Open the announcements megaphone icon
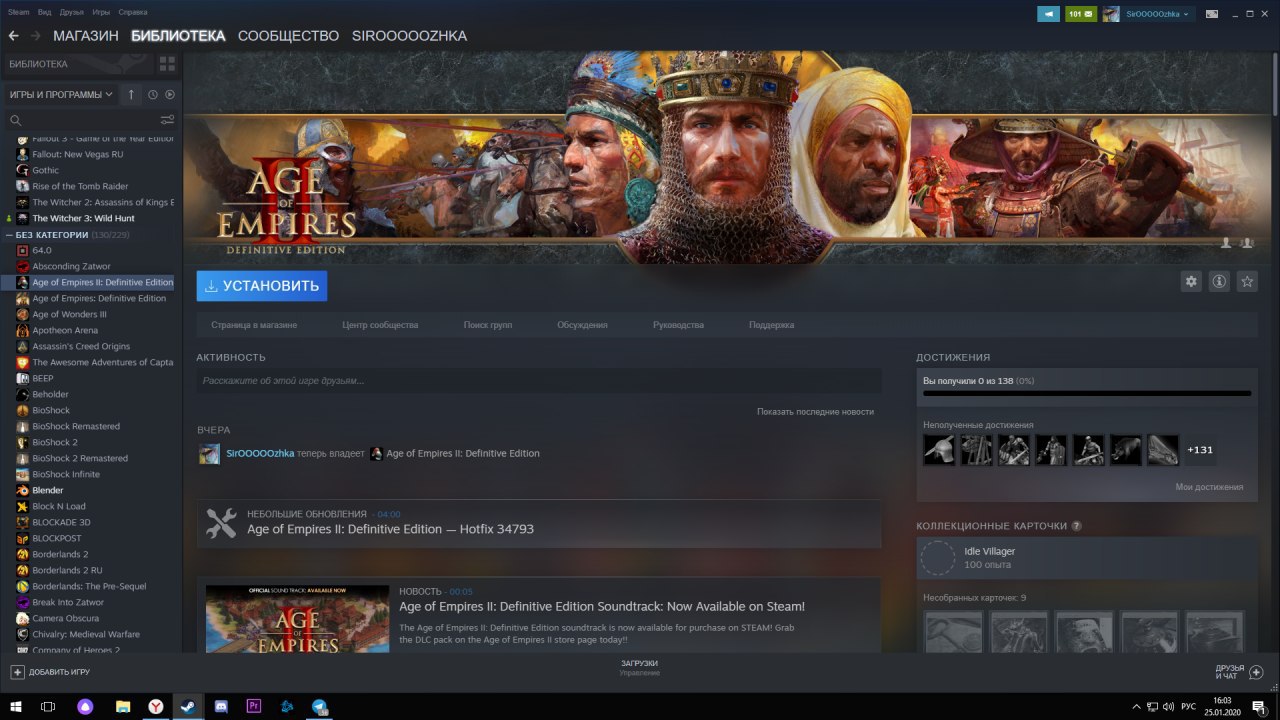Screen dimensions: 1280x720 coord(1048,14)
